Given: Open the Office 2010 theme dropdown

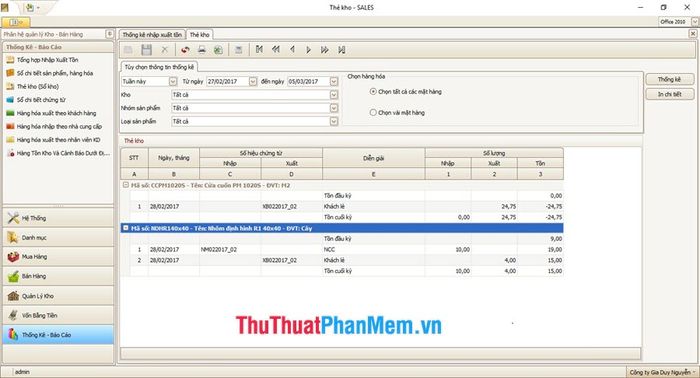Looking at the screenshot, I should [695, 21].
